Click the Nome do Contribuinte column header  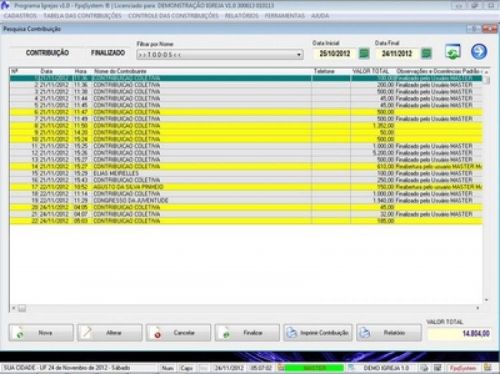point(120,71)
